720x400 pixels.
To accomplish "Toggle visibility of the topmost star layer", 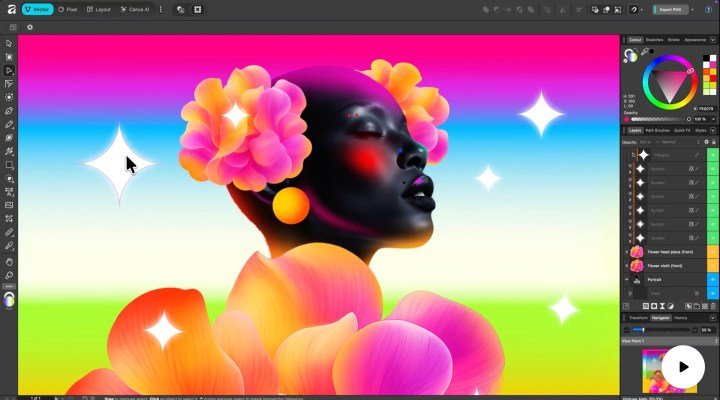I will pyautogui.click(x=713, y=155).
